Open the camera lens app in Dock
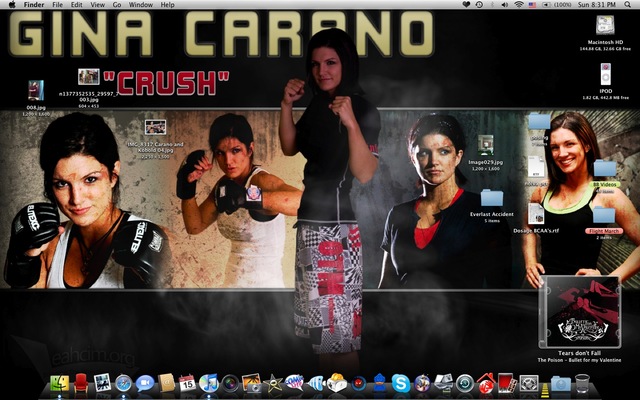 click(x=230, y=384)
